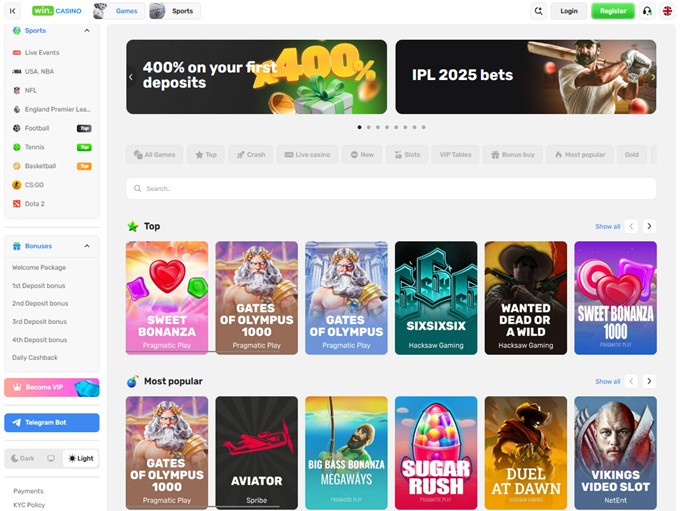680x511 pixels.
Task: Select the system theme monitor option
Action: coord(51,458)
